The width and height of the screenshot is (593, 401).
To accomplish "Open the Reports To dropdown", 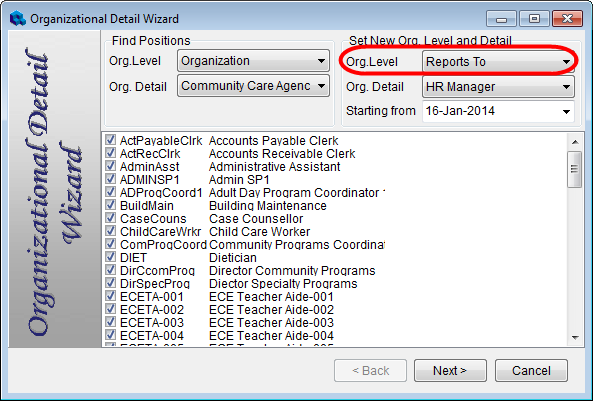I will click(x=498, y=62).
